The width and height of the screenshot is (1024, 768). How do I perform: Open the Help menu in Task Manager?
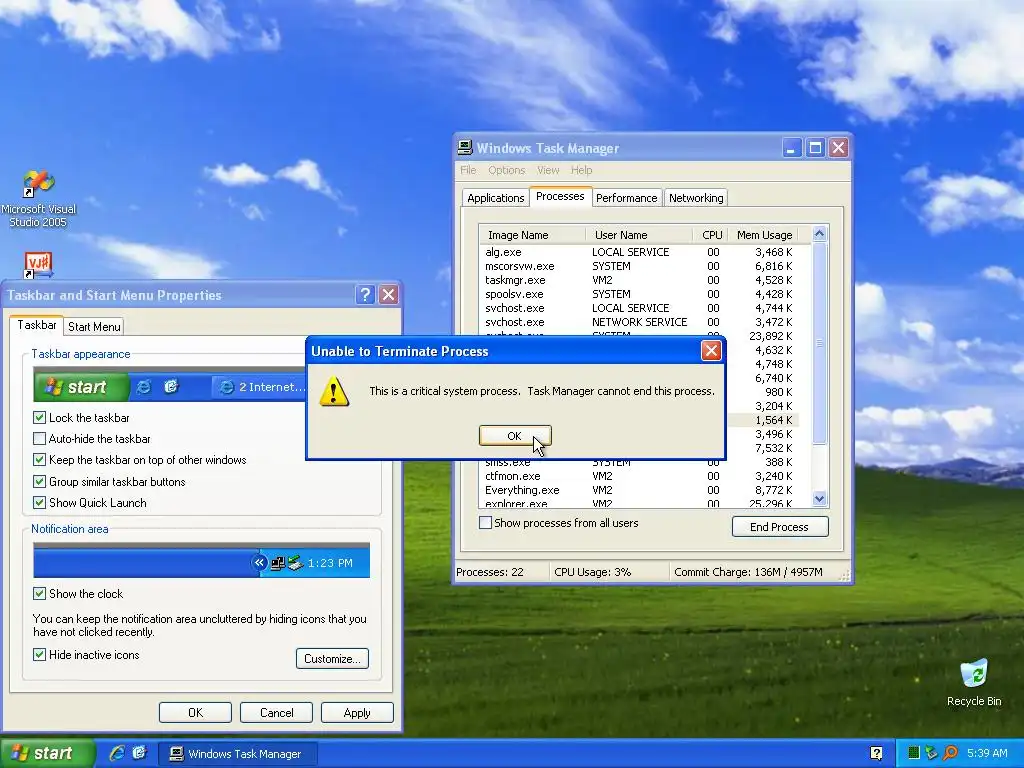(x=581, y=170)
